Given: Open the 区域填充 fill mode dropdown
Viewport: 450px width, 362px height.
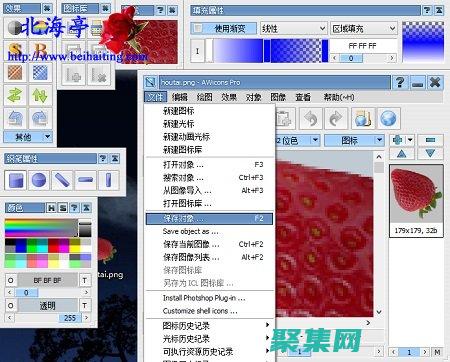Looking at the screenshot, I should tap(364, 29).
